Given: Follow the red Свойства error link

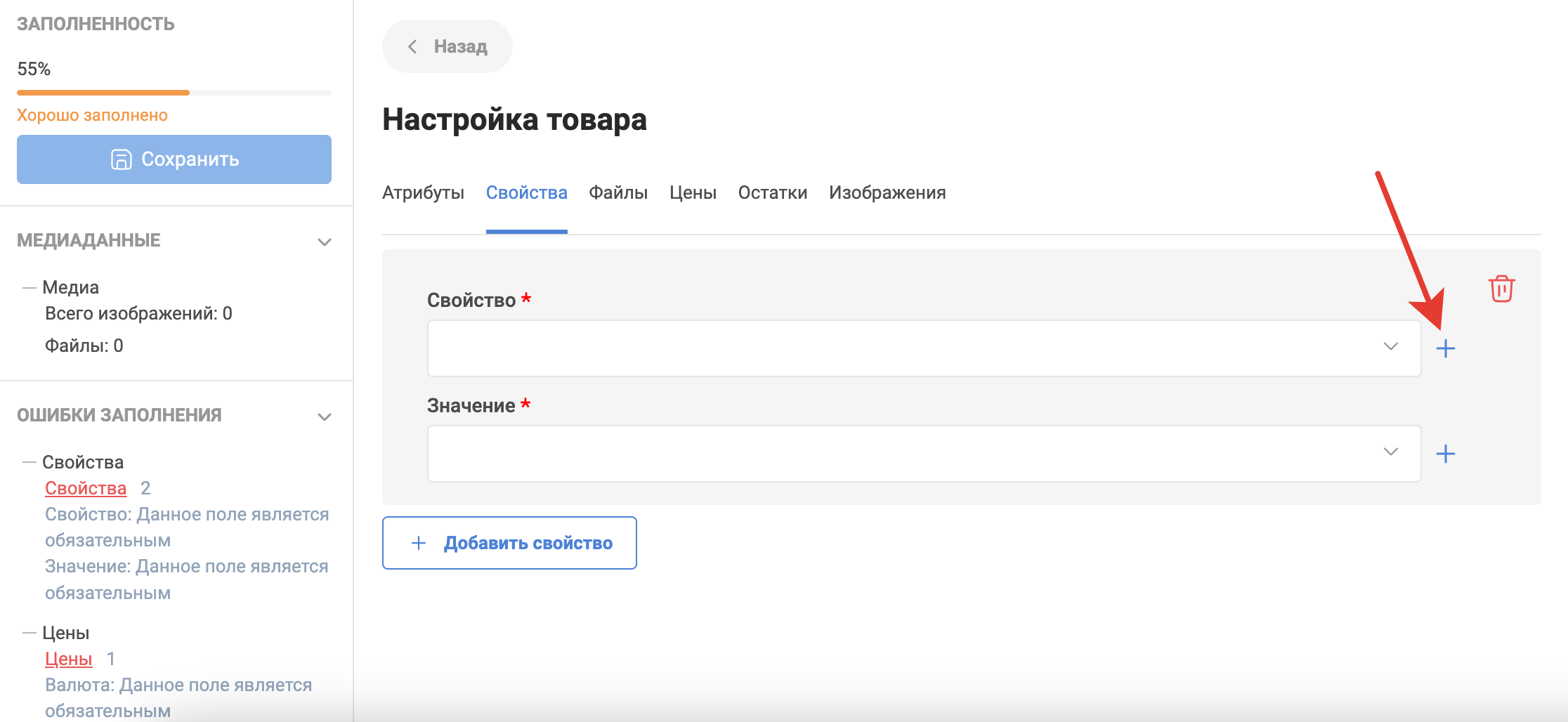Looking at the screenshot, I should pos(86,488).
